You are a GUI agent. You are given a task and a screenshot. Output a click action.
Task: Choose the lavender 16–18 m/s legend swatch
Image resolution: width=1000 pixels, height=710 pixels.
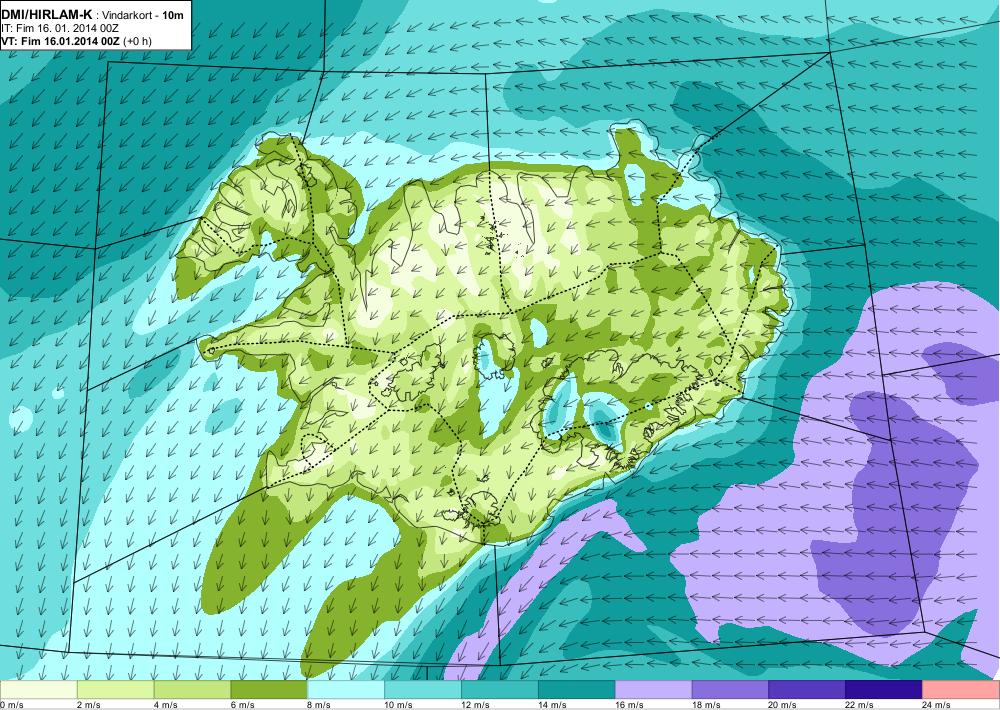(654, 690)
